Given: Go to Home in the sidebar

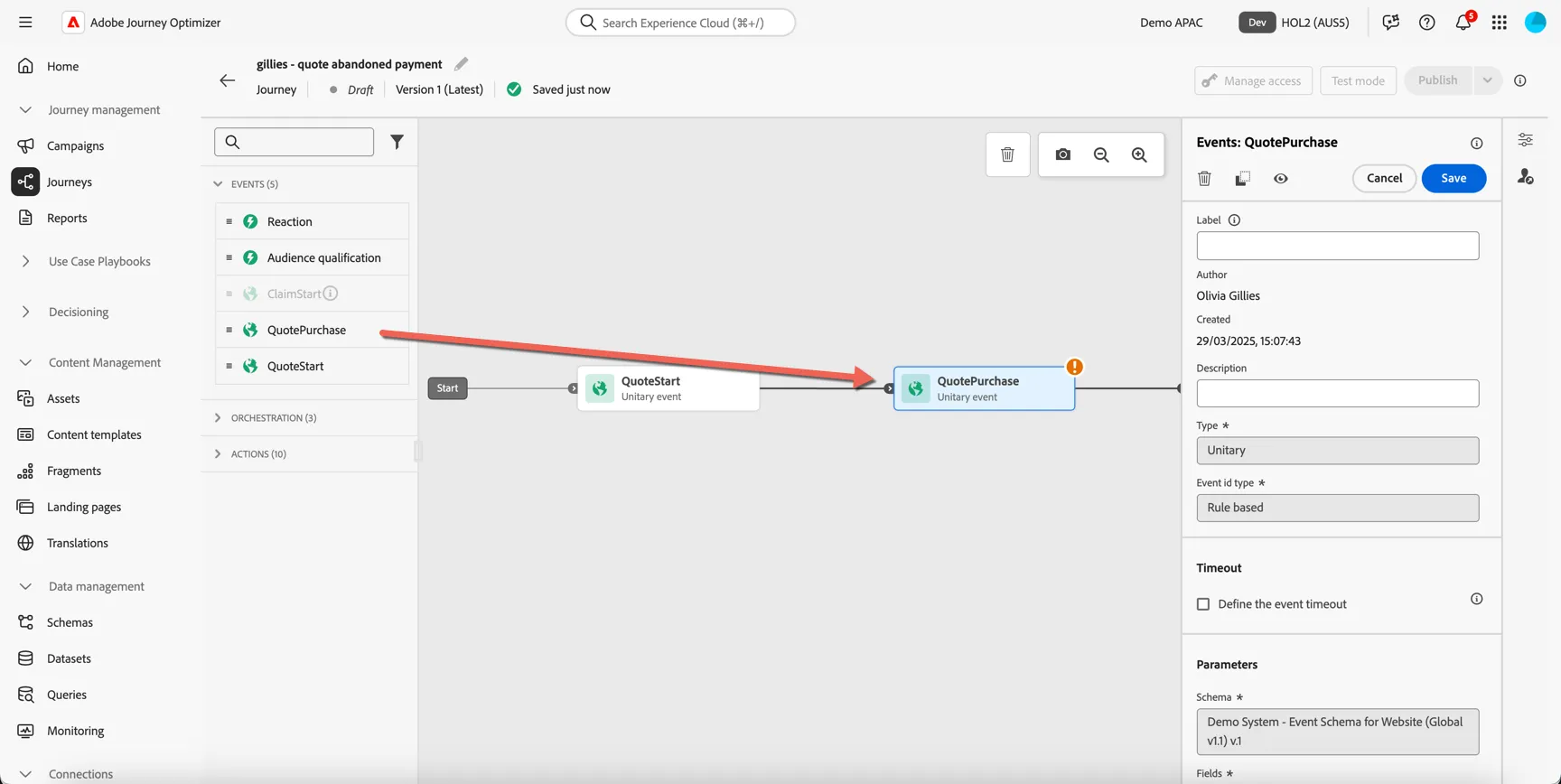Looking at the screenshot, I should [62, 66].
